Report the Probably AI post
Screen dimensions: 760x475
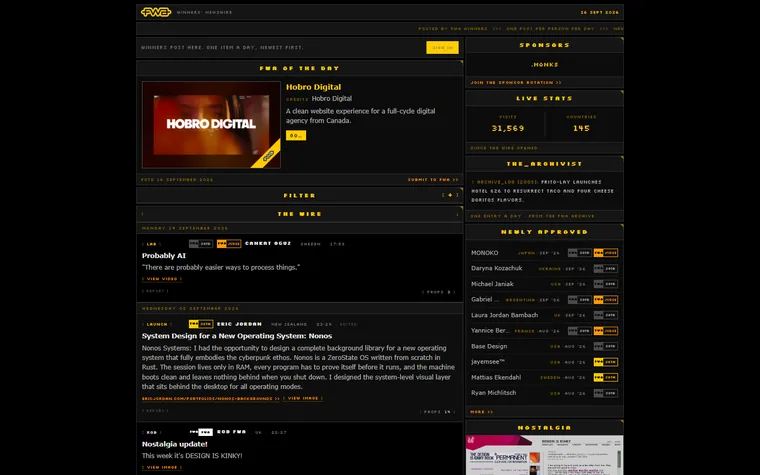(155, 291)
